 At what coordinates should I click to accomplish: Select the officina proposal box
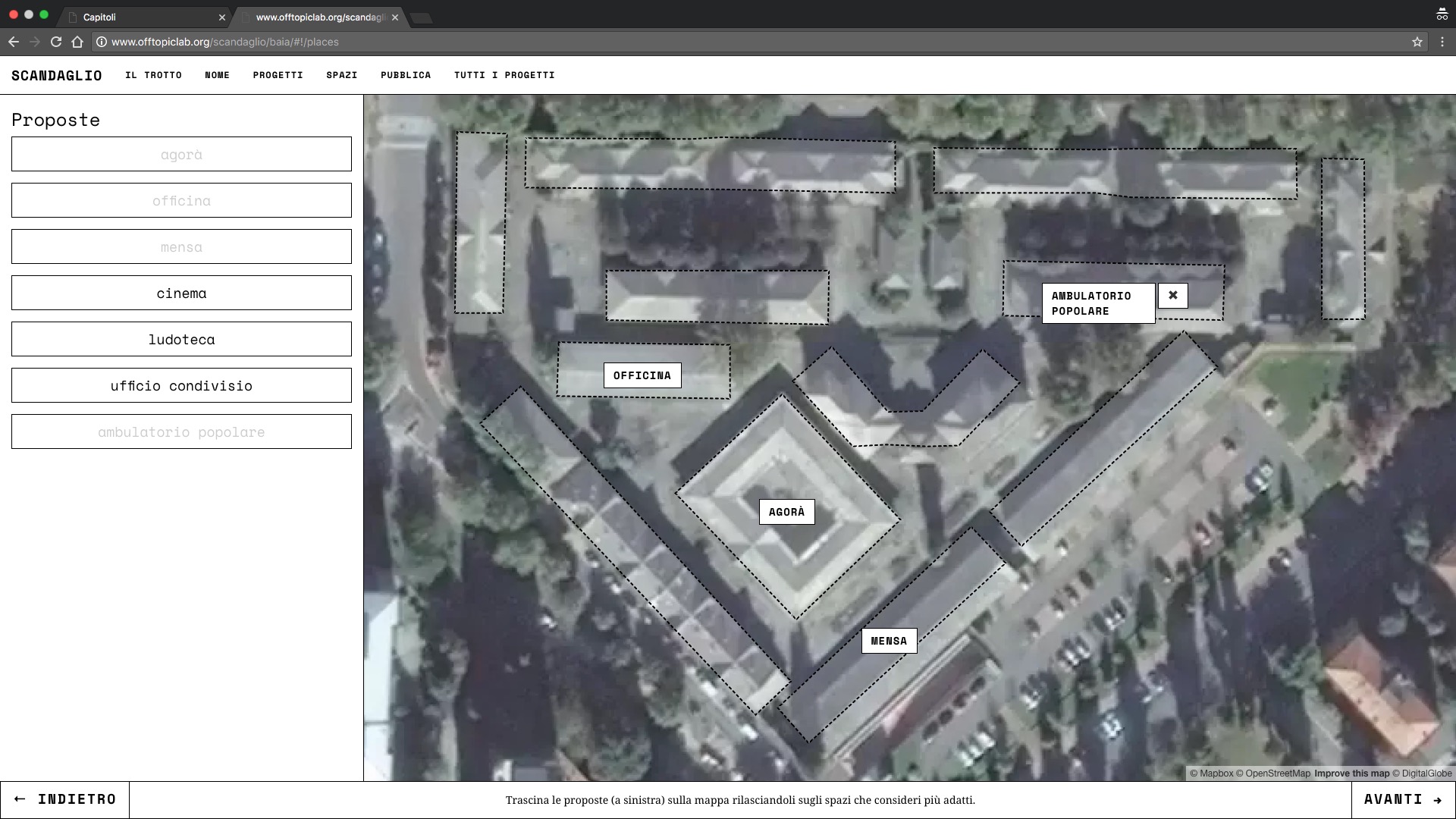pyautogui.click(x=181, y=200)
